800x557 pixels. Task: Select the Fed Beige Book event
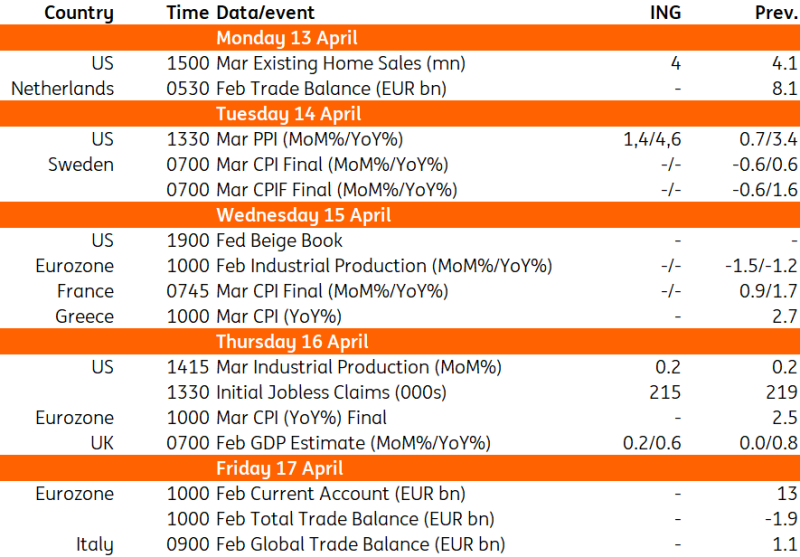point(280,240)
